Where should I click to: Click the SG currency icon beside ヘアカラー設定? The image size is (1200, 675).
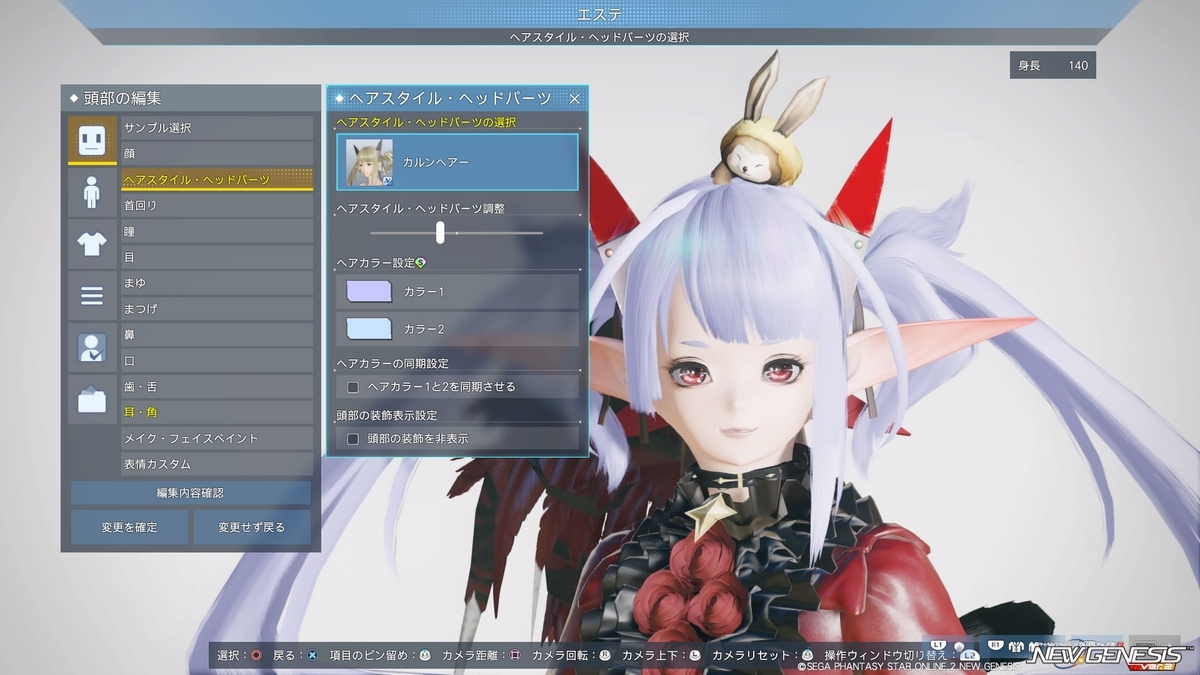[421, 262]
